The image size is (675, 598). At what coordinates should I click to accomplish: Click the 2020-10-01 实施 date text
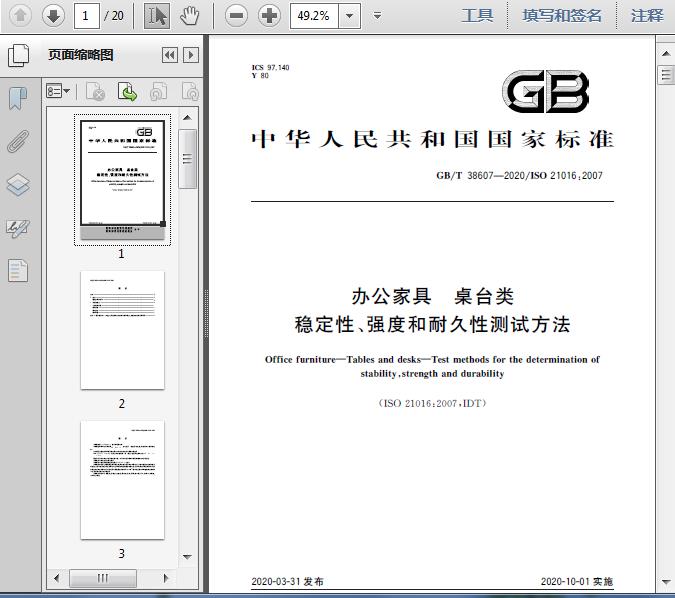[577, 582]
